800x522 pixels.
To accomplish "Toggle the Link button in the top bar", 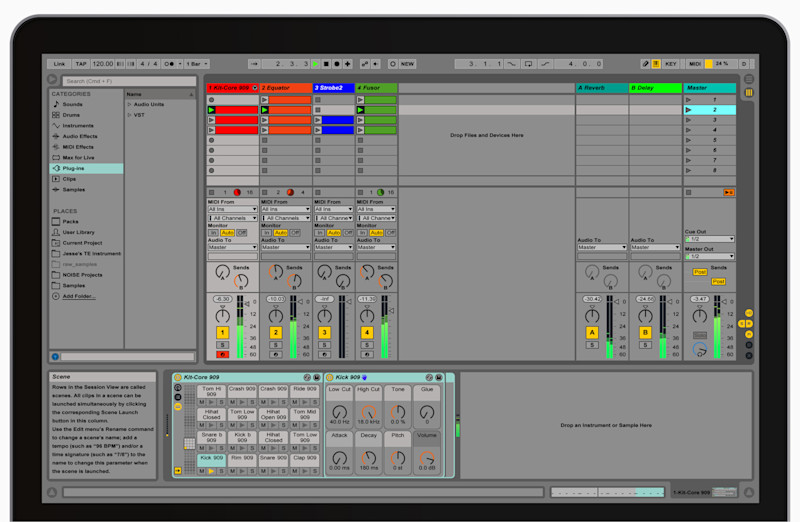I will (59, 63).
